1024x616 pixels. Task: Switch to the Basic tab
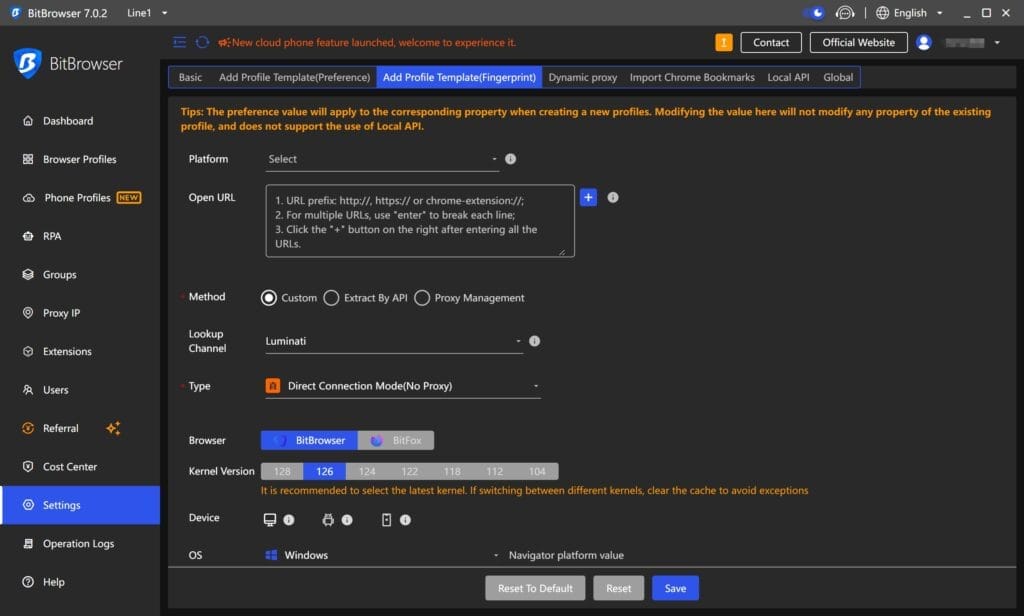pos(190,77)
